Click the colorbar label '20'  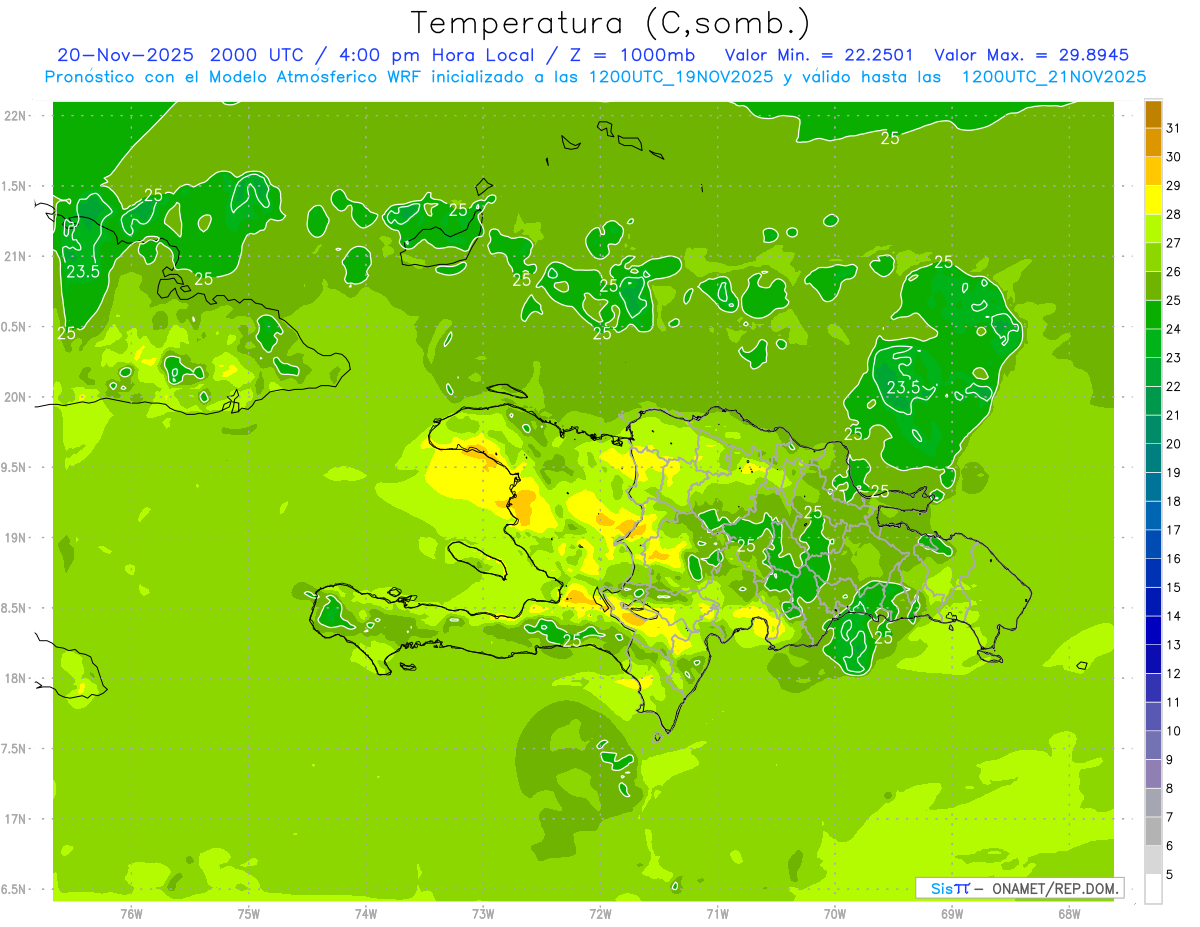pos(1174,444)
